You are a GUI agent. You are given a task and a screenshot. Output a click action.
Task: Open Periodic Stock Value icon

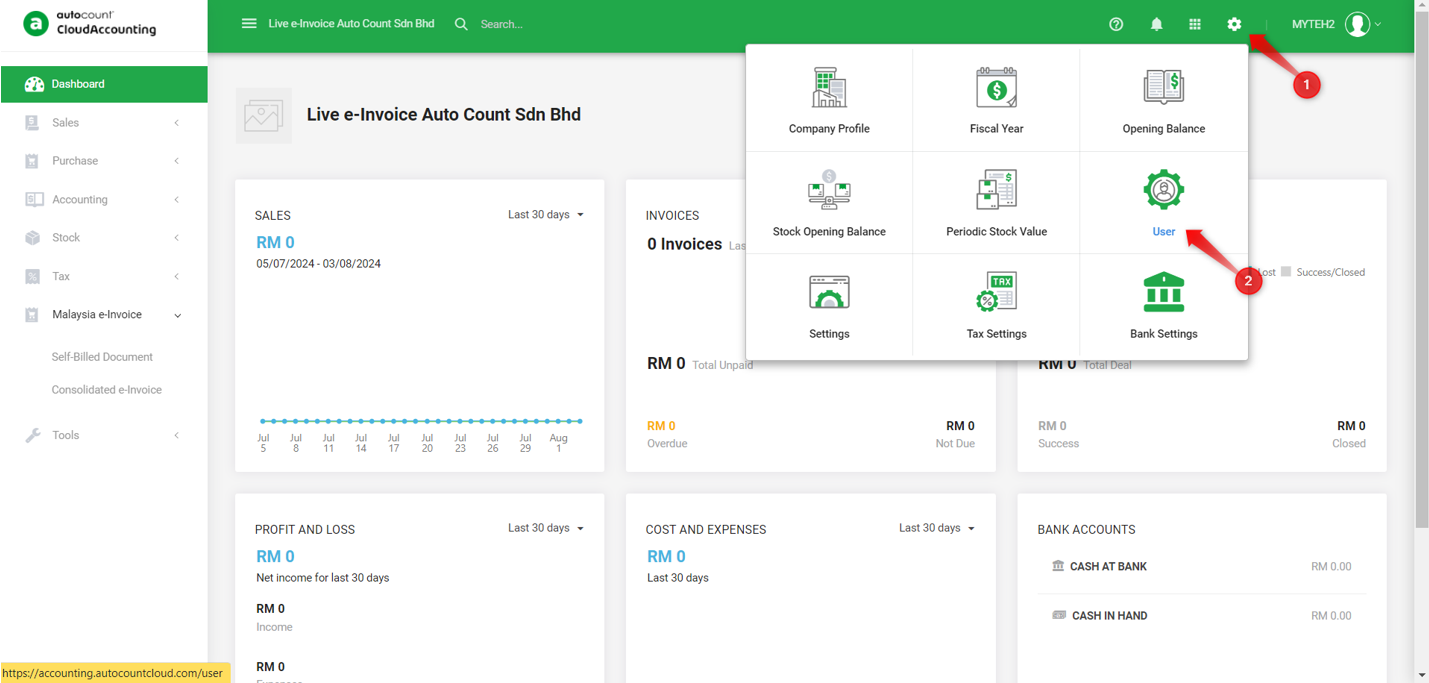click(996, 190)
